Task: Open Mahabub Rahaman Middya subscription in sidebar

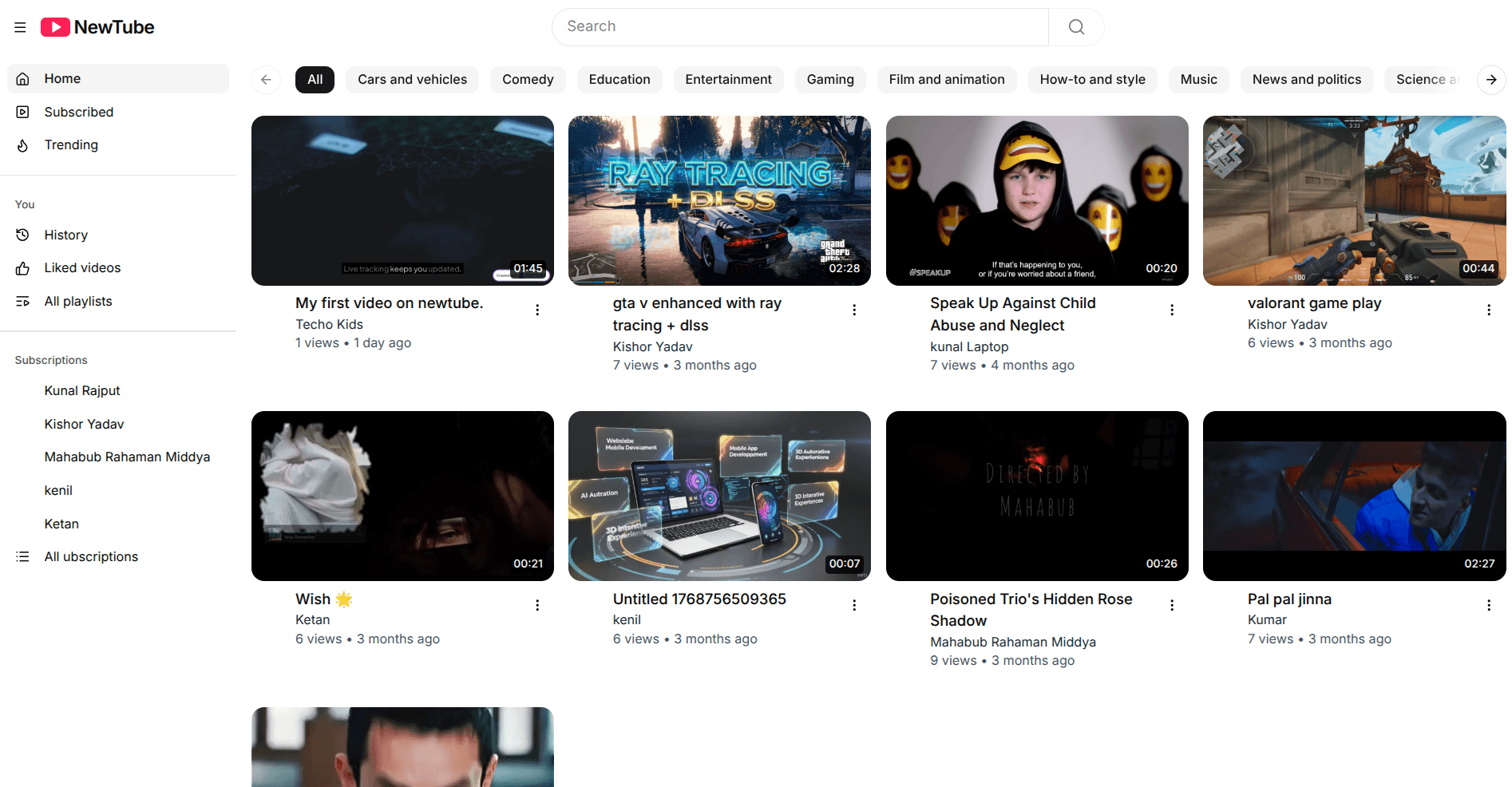Action: pos(118,457)
